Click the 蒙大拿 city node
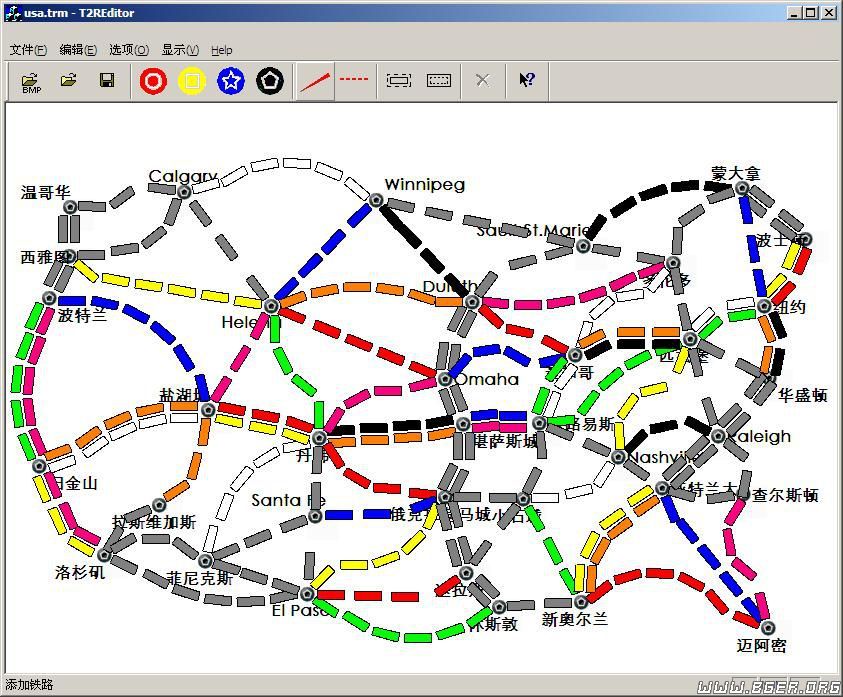This screenshot has width=843, height=697. coord(742,188)
